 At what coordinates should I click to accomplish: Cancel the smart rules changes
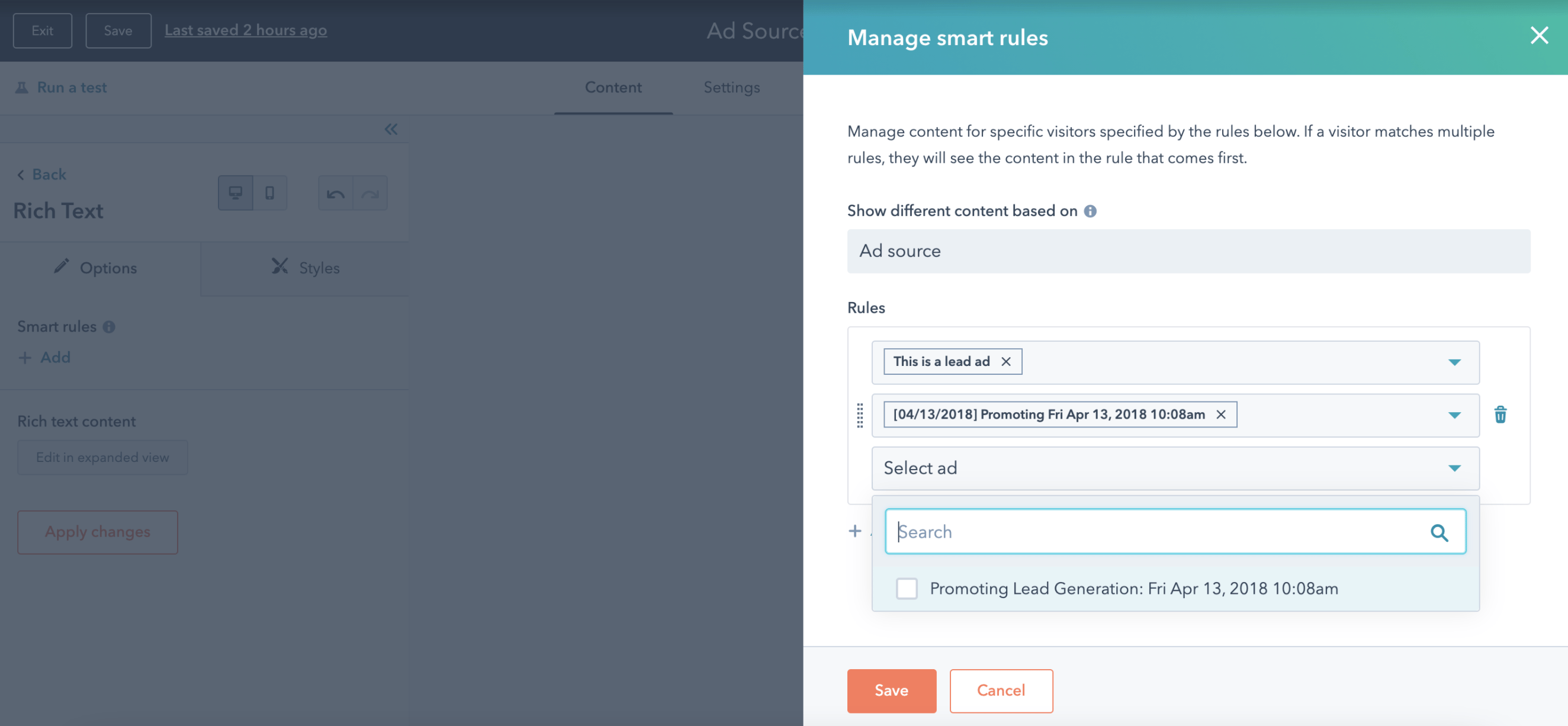1001,690
